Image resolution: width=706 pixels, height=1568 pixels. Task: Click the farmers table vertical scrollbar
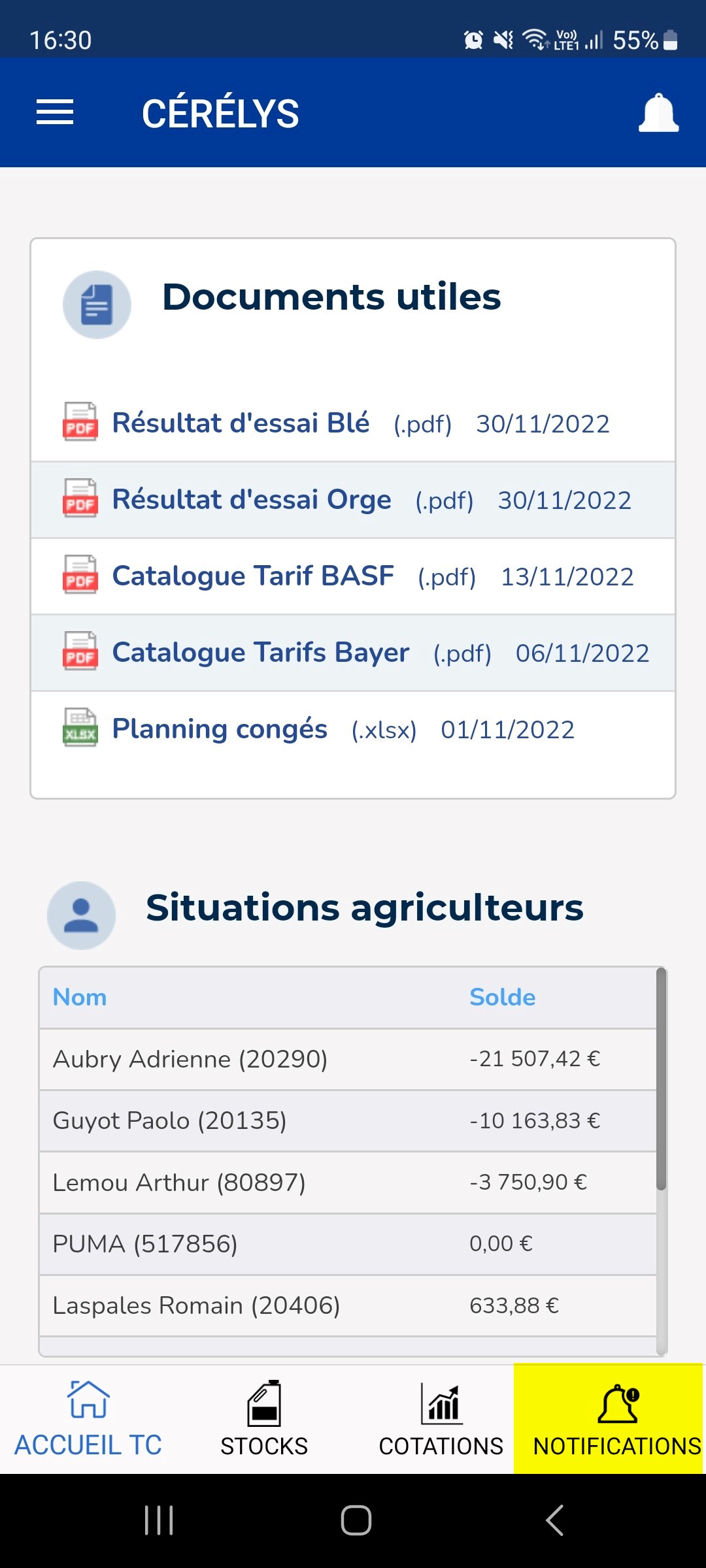click(662, 1078)
